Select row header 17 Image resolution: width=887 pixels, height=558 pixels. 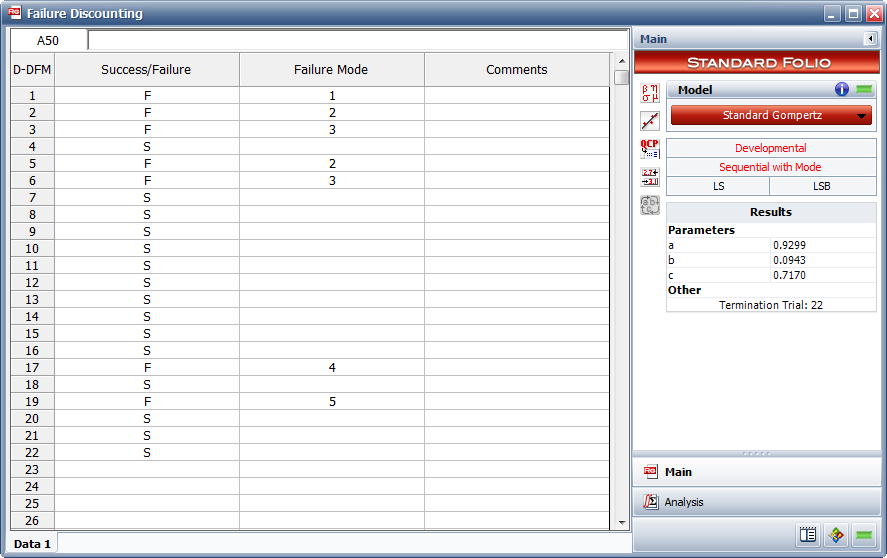pos(32,368)
